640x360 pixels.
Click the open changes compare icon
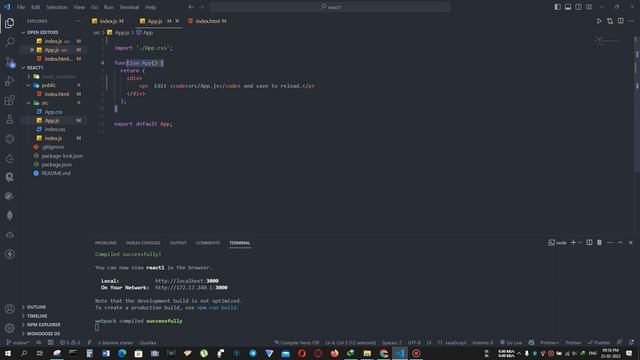(x=610, y=21)
